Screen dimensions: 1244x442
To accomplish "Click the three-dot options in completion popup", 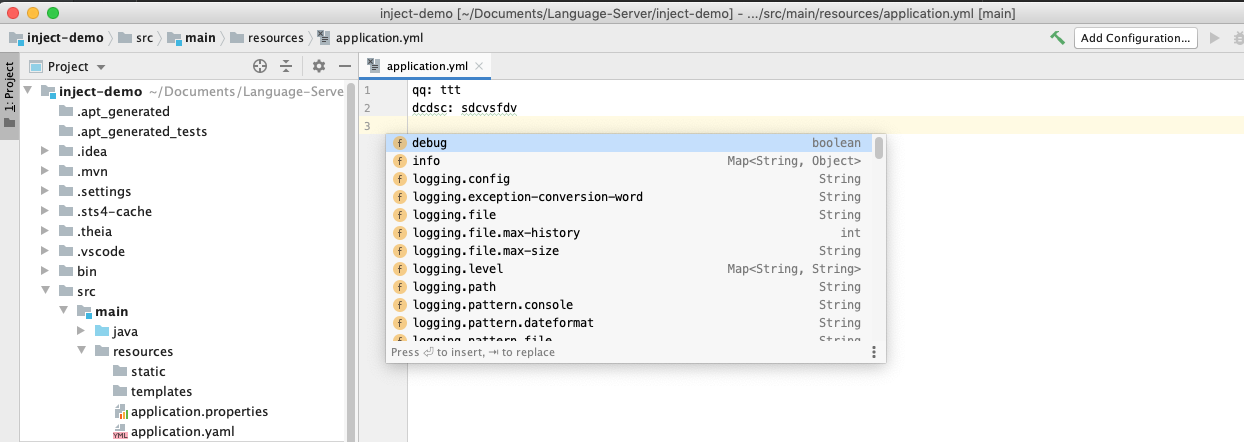I will click(873, 352).
